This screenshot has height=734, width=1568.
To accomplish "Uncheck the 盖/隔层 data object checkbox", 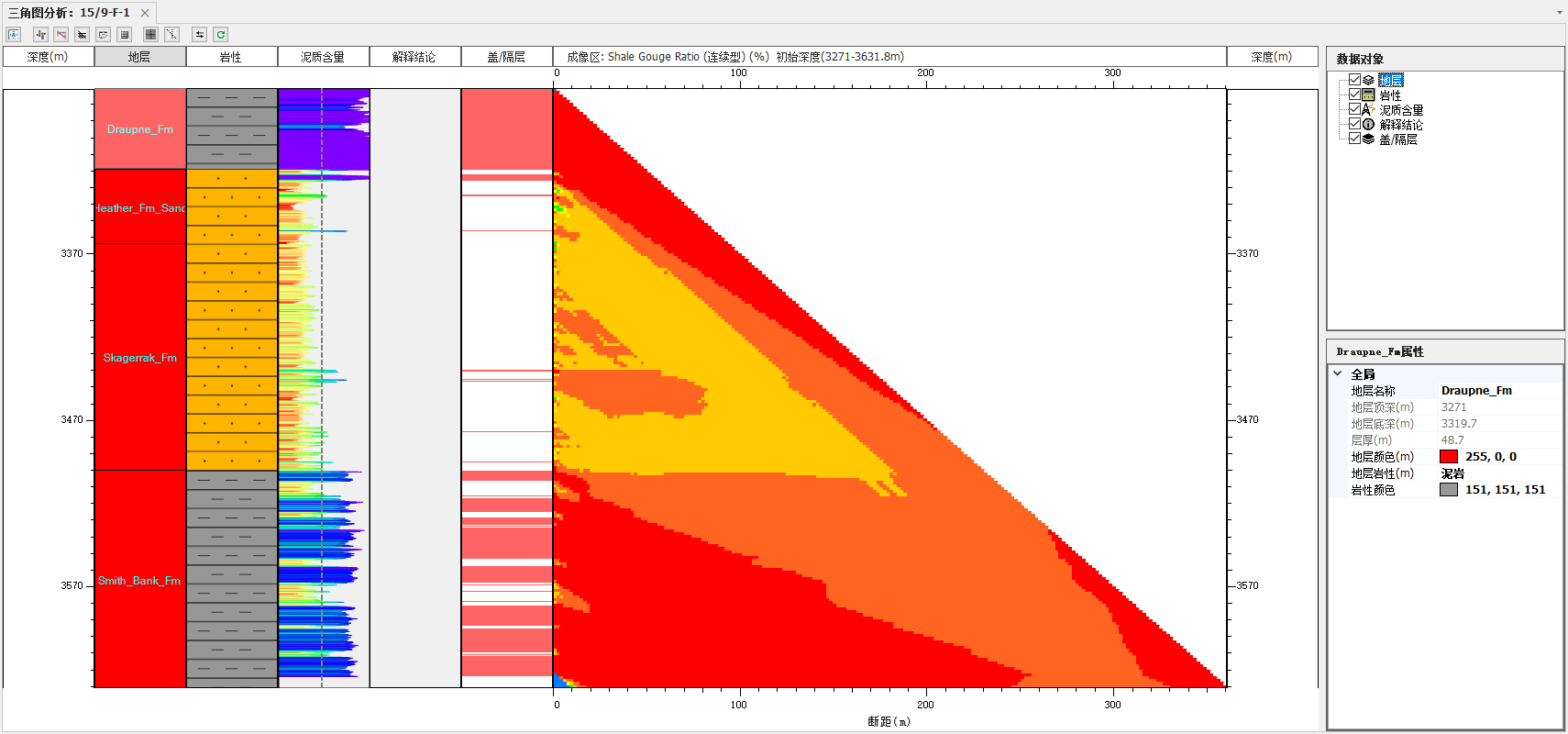I will (x=1354, y=139).
